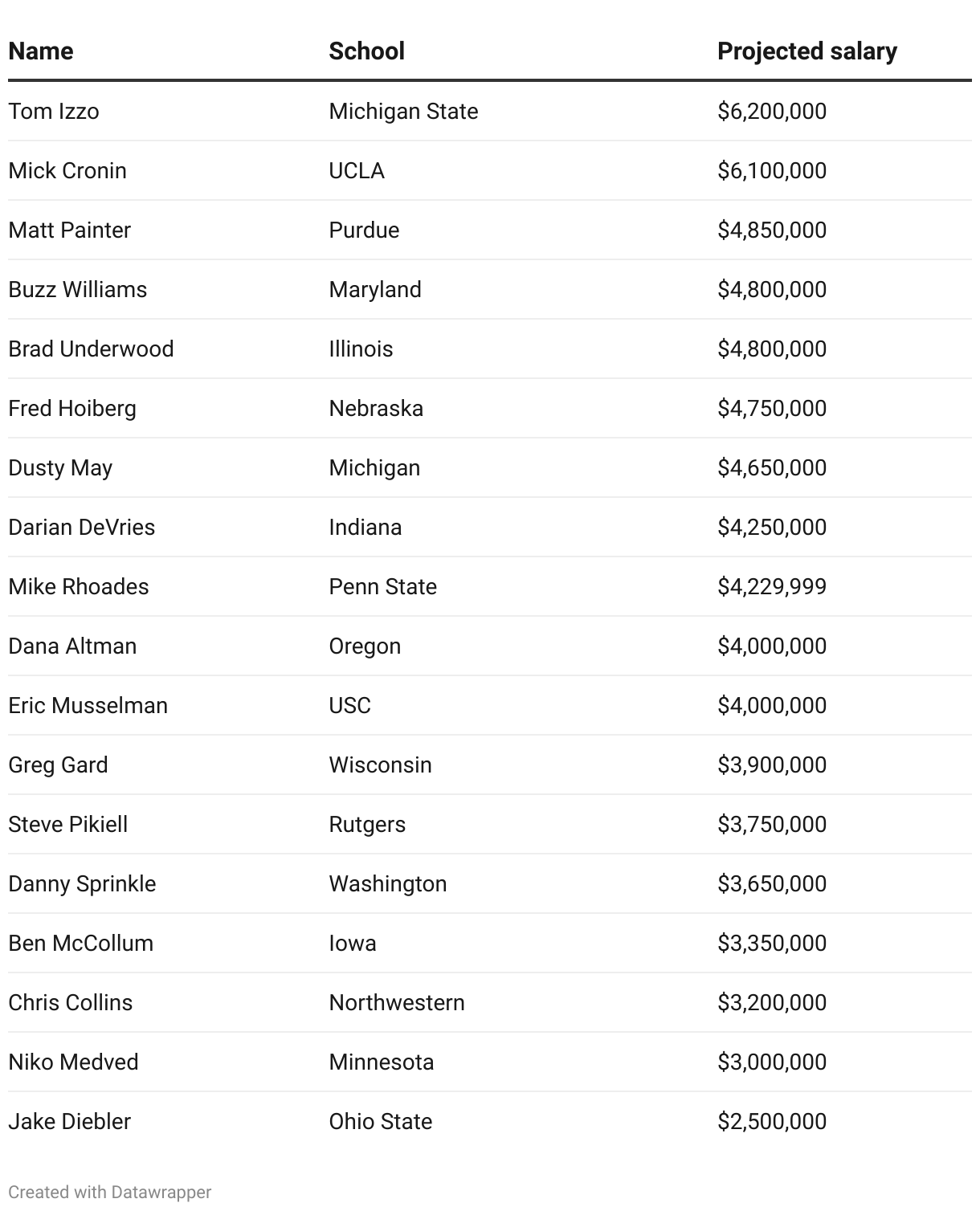
Task: Click the USC school cell
Action: tap(350, 705)
